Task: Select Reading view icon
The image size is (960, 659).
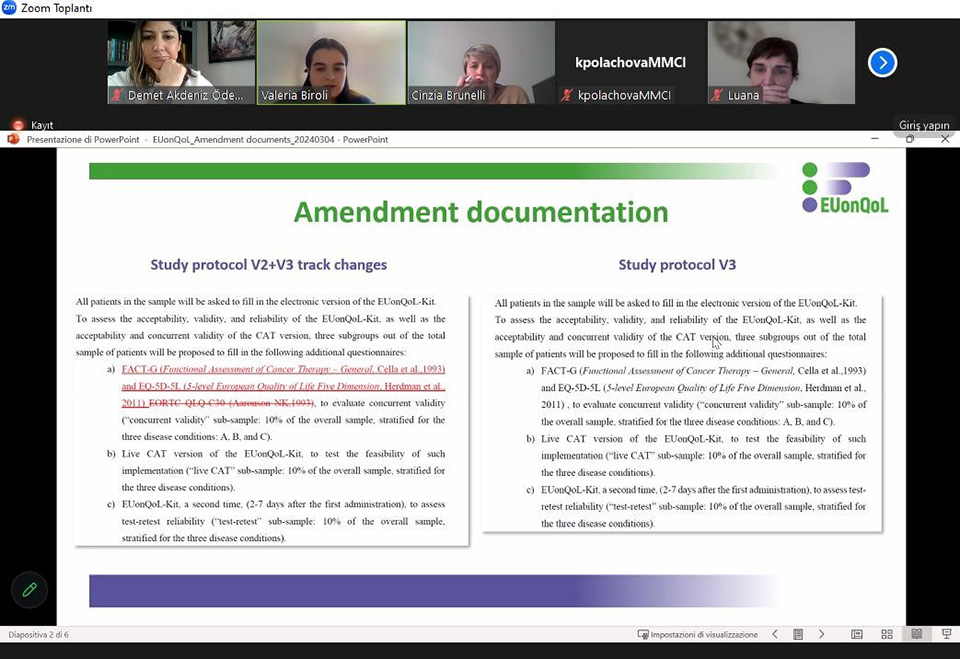Action: pyautogui.click(x=916, y=634)
